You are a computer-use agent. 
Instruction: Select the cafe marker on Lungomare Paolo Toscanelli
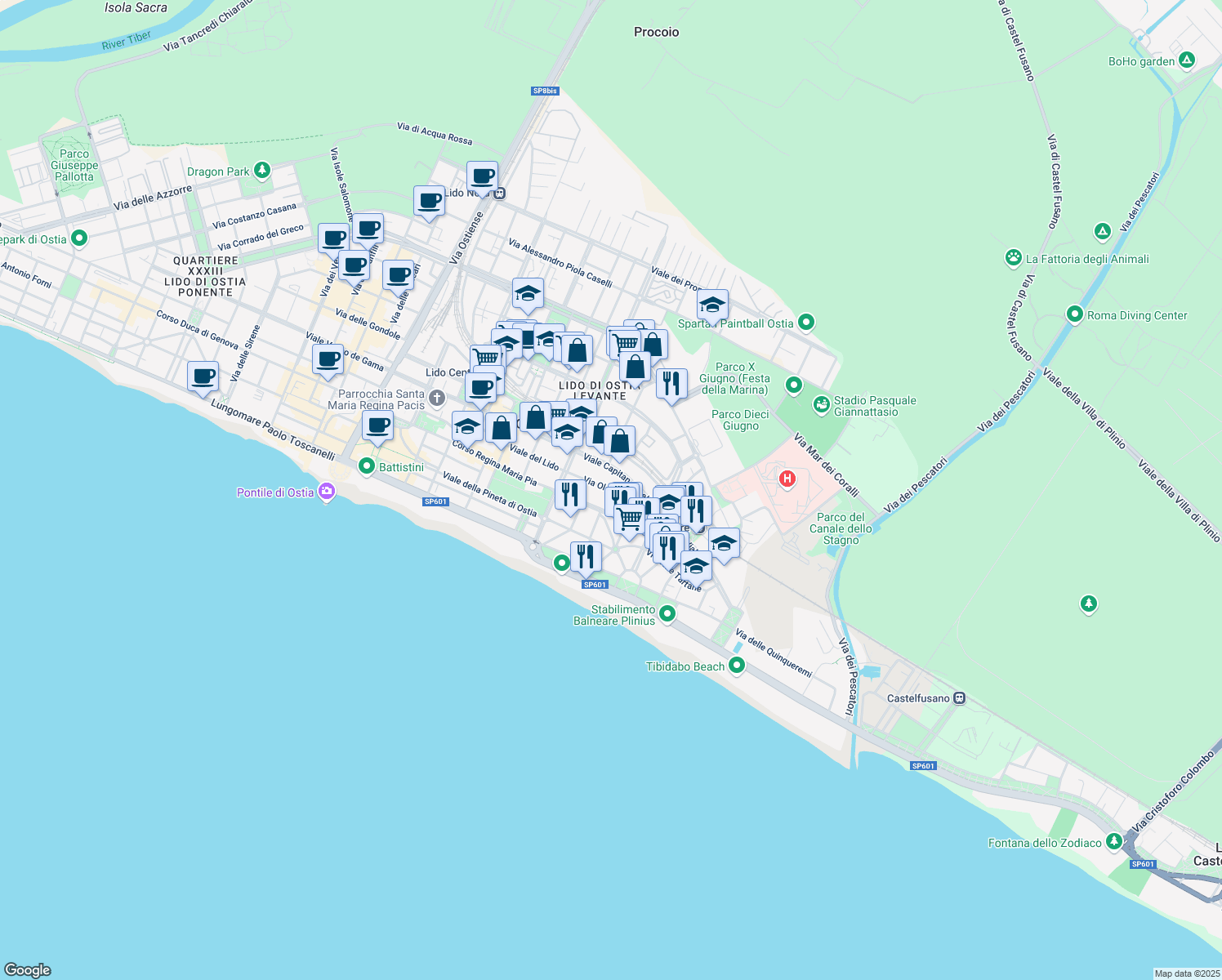point(203,377)
